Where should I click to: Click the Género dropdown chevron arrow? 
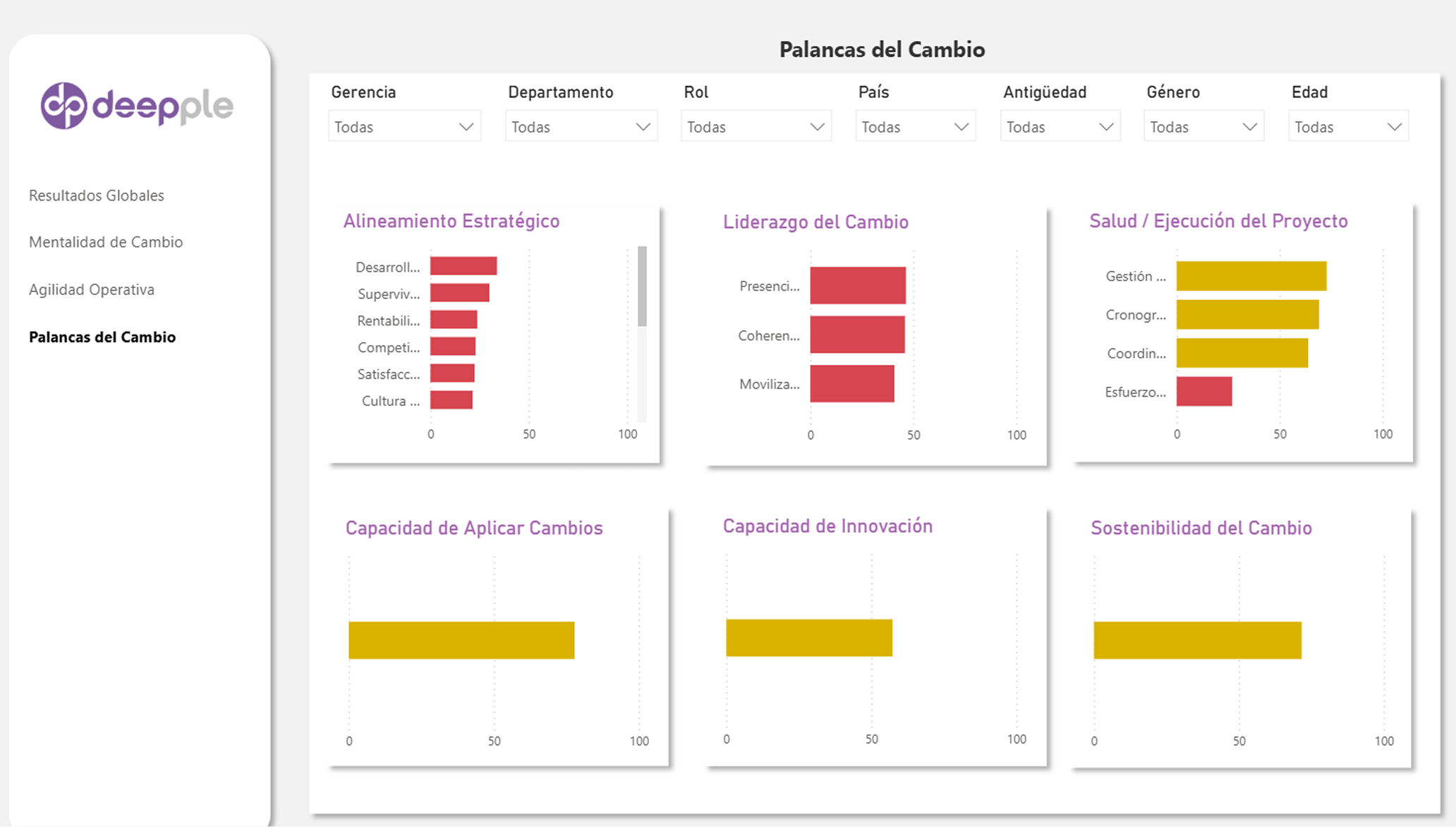click(1249, 127)
